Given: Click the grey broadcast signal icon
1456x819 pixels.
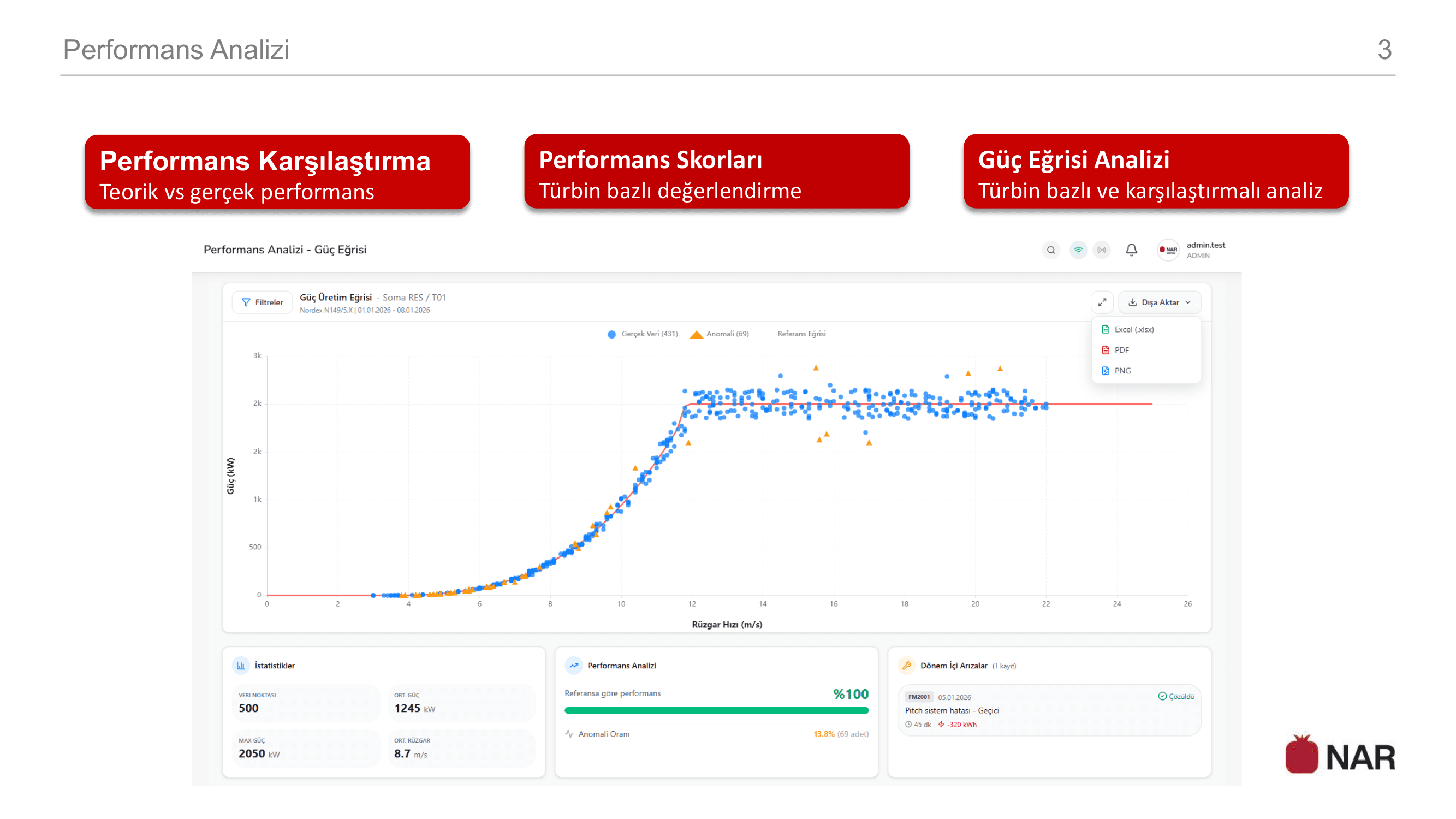Looking at the screenshot, I should click(x=1101, y=250).
